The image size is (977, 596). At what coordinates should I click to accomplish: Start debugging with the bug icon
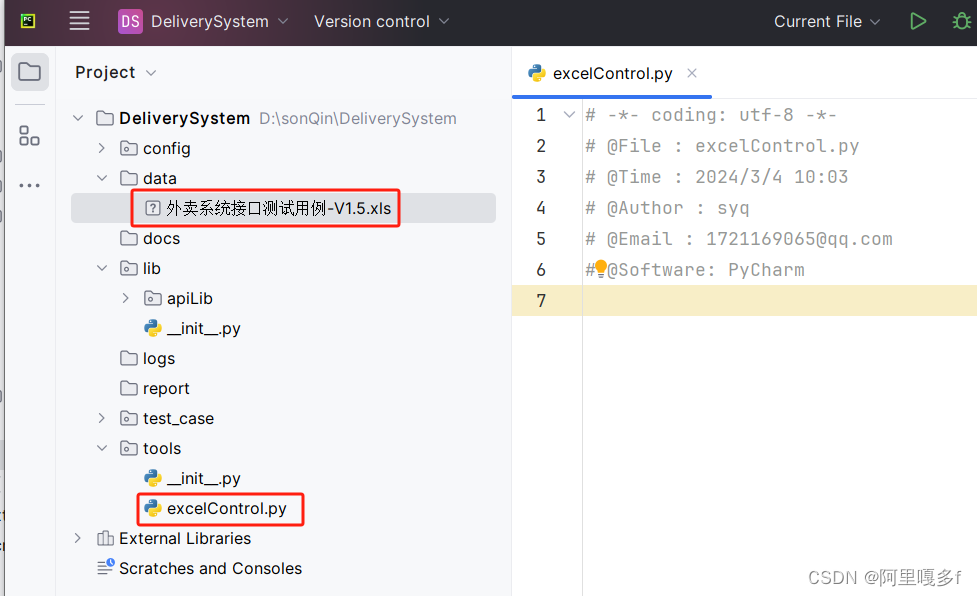pos(962,20)
